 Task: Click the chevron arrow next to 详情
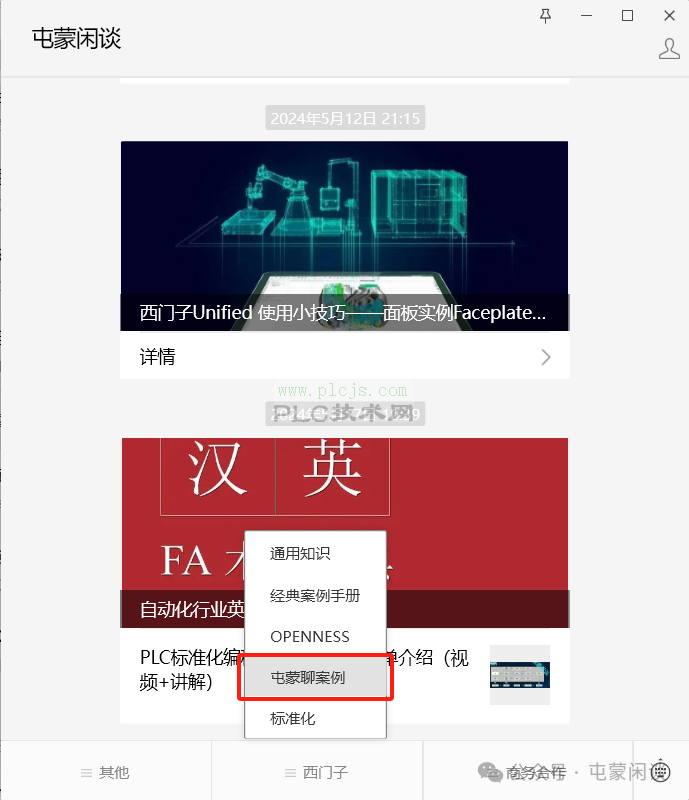[x=546, y=357]
